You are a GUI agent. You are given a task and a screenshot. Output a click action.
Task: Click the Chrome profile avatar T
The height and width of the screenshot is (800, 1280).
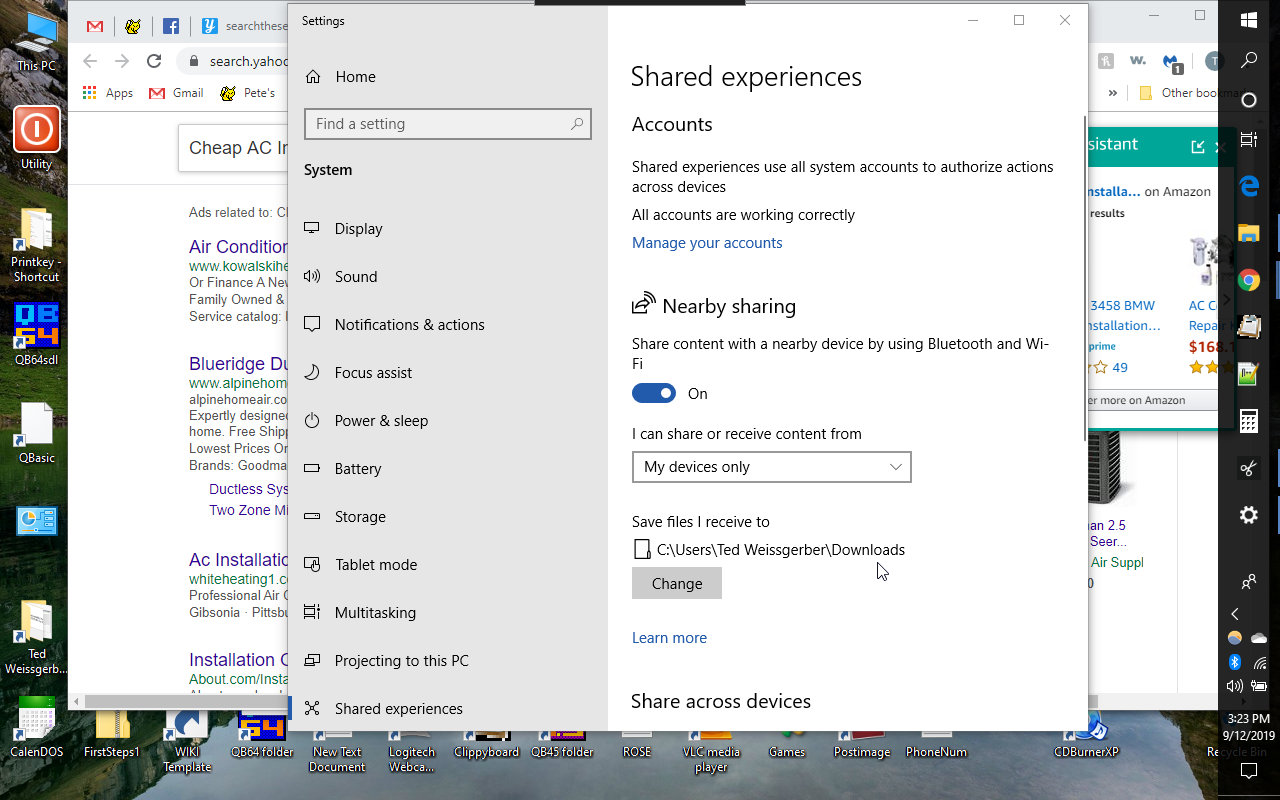click(x=1213, y=61)
